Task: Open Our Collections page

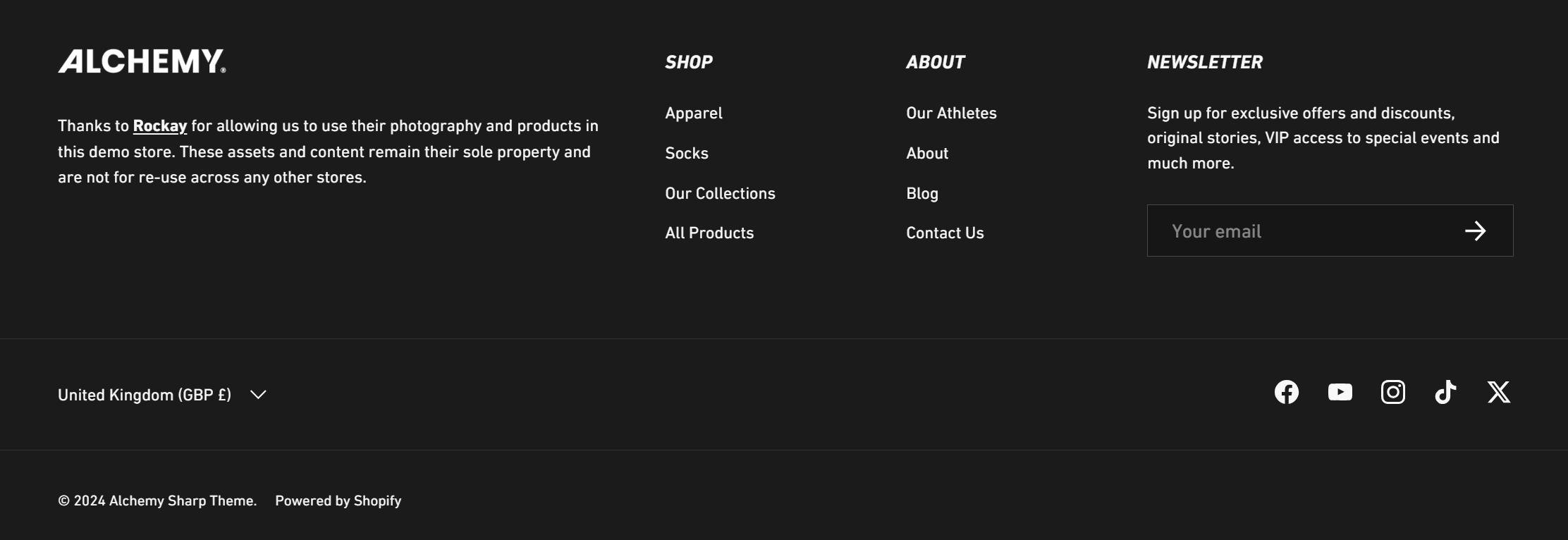Action: [720, 194]
